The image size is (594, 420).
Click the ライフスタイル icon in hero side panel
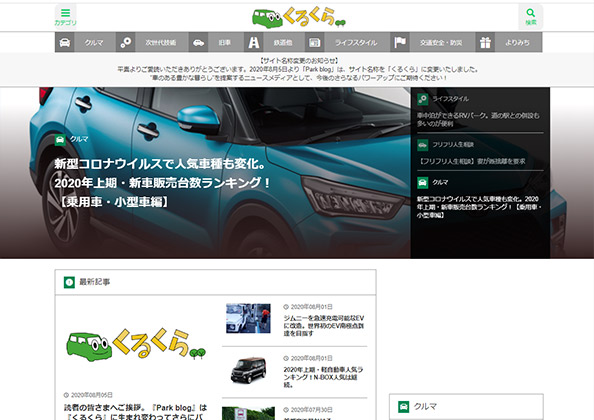[x=422, y=99]
